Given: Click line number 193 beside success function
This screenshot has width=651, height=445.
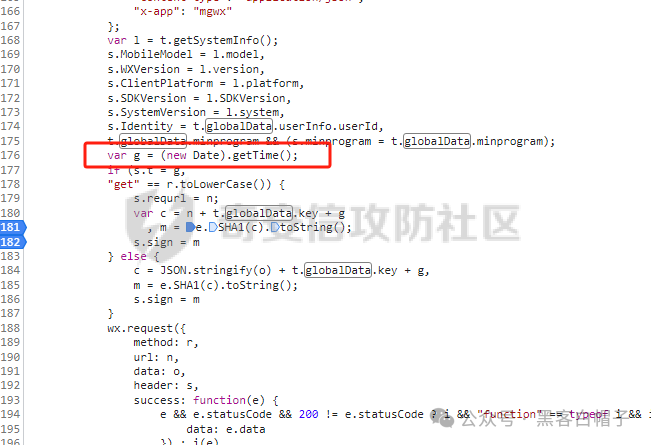Looking at the screenshot, I should tap(10, 400).
